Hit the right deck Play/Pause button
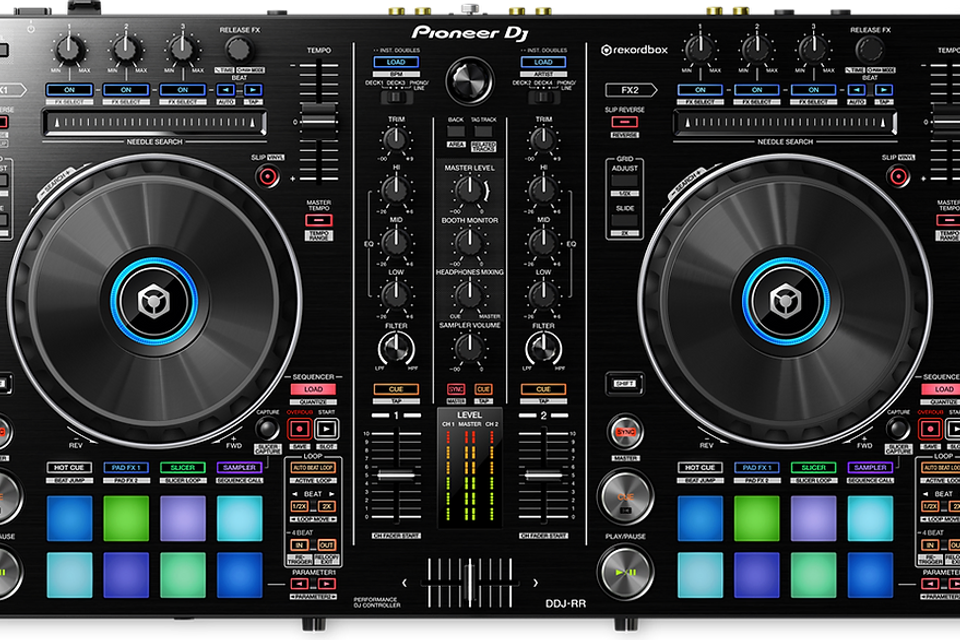 click(x=625, y=572)
